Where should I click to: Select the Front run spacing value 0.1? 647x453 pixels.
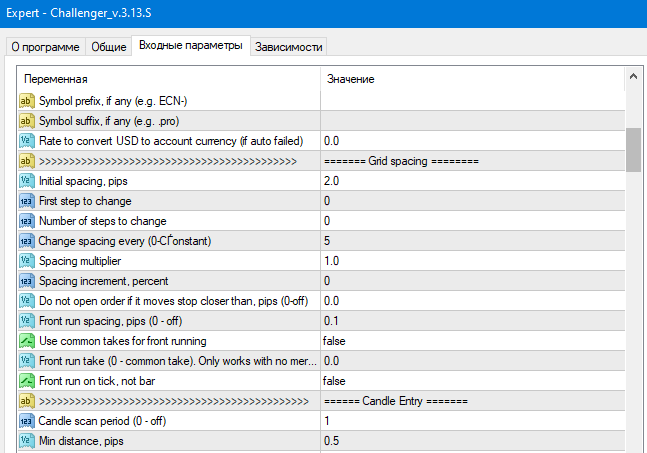click(331, 321)
